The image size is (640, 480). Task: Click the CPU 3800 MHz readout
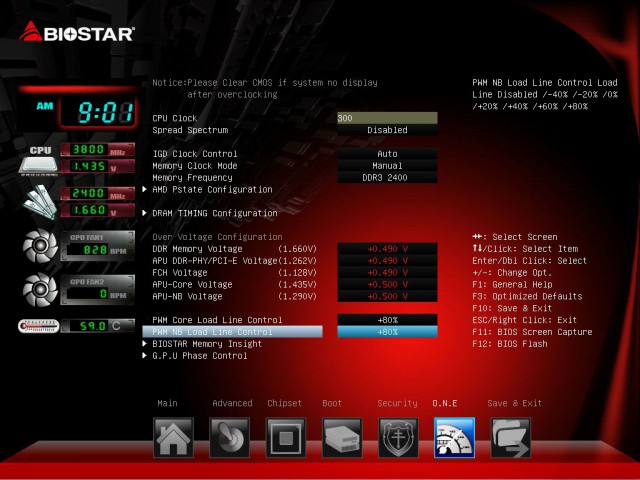pos(98,149)
